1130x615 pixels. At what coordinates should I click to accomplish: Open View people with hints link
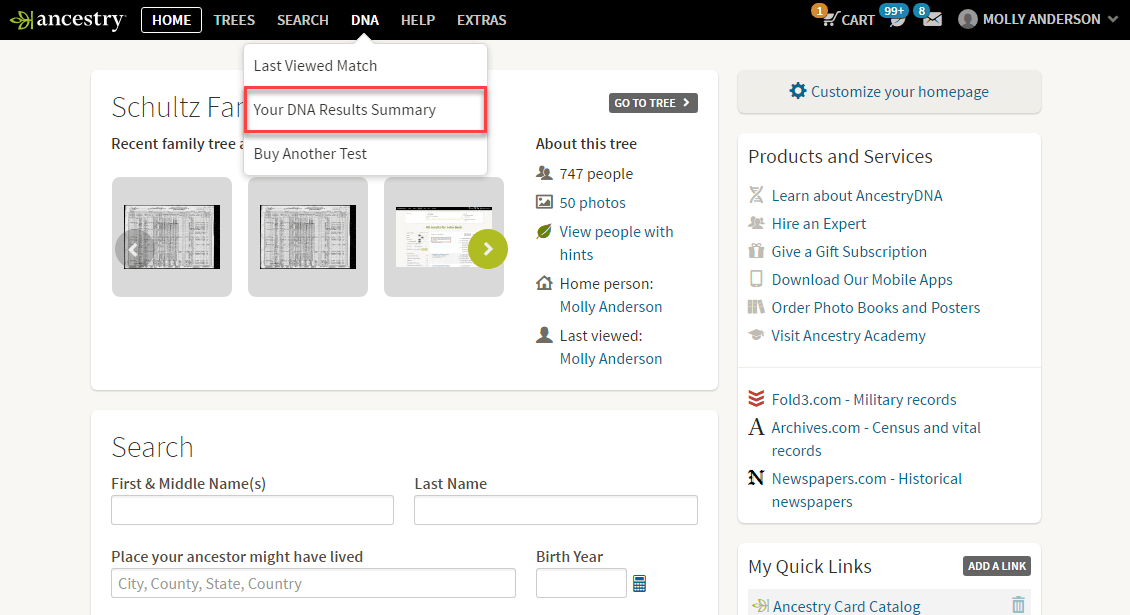[x=617, y=243]
